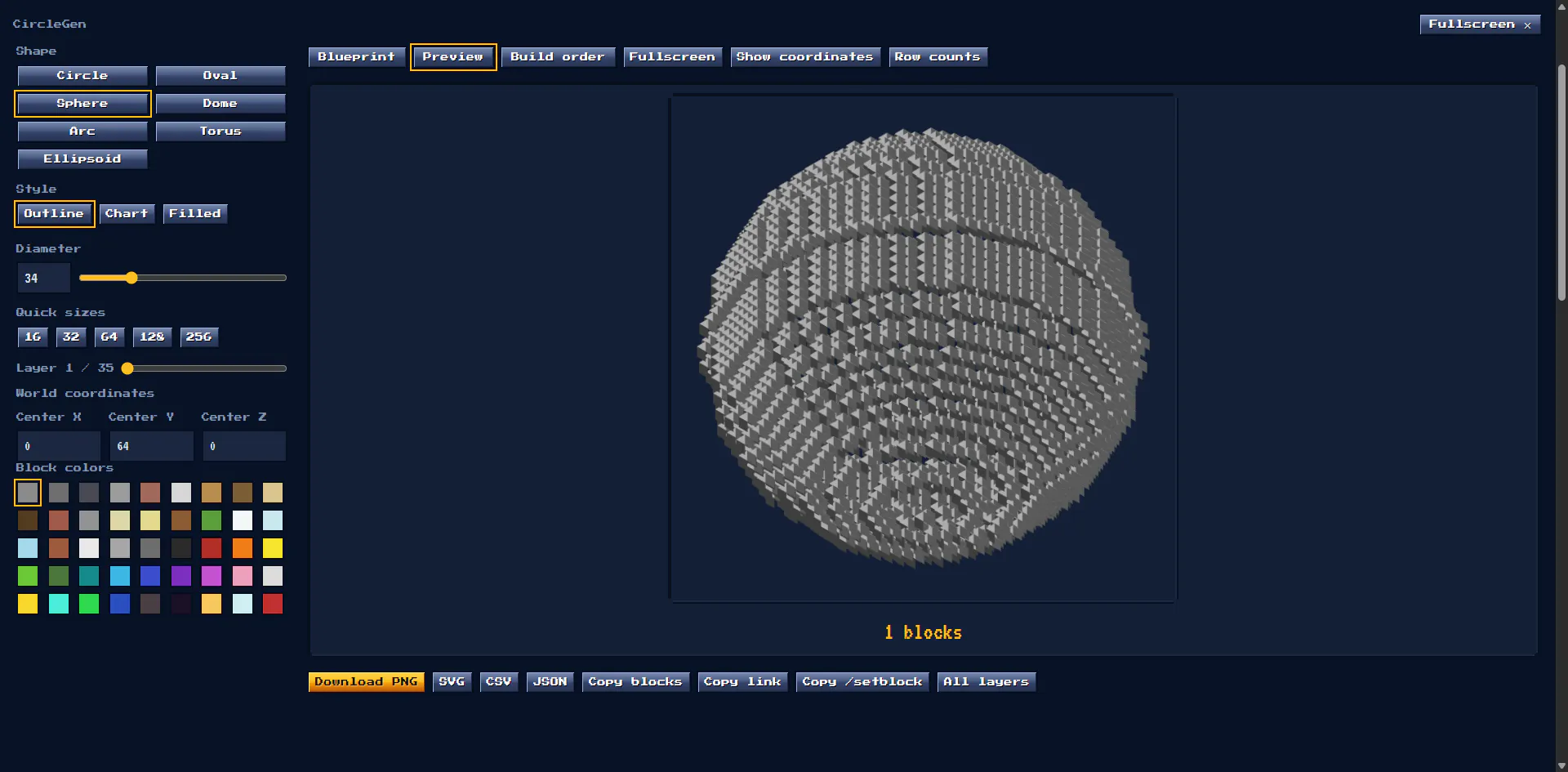Select the Arc shape

(x=82, y=131)
